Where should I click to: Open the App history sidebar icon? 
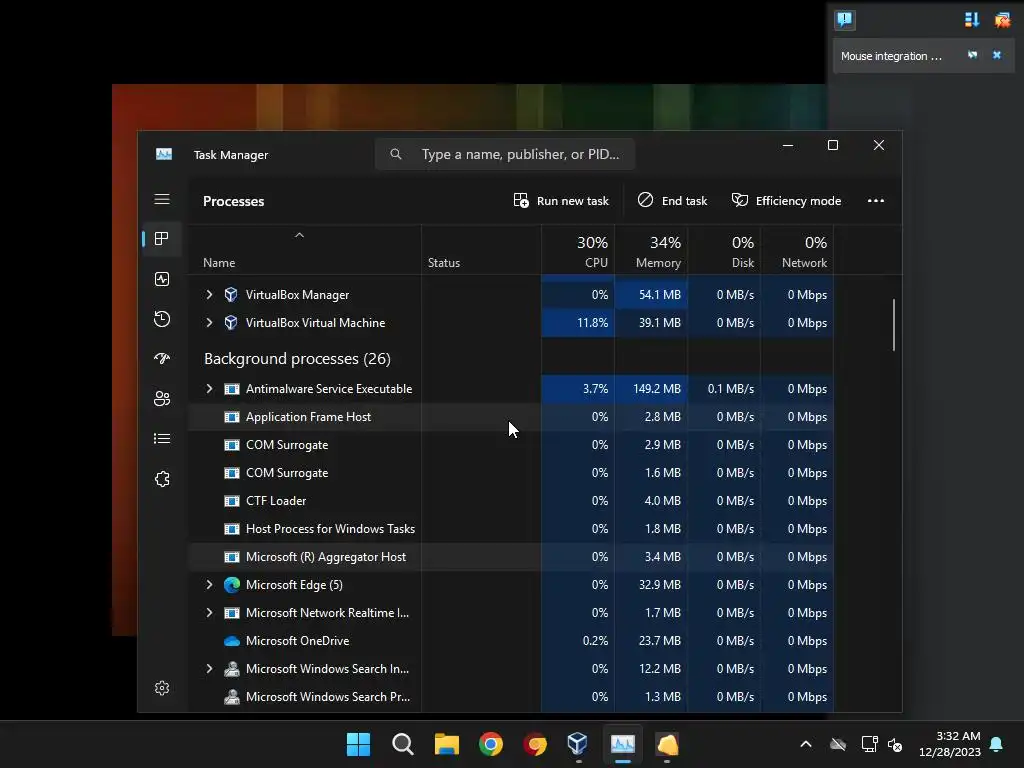click(x=162, y=319)
